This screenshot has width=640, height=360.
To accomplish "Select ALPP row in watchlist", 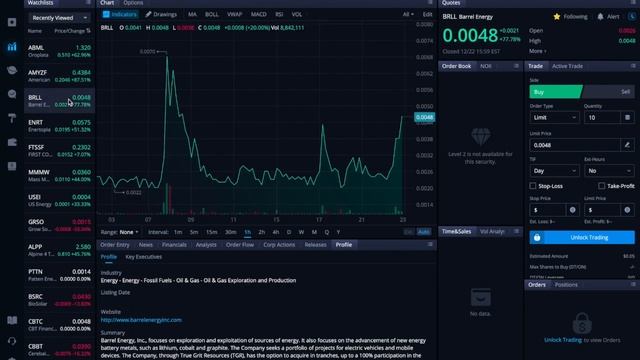I will 60,250.
